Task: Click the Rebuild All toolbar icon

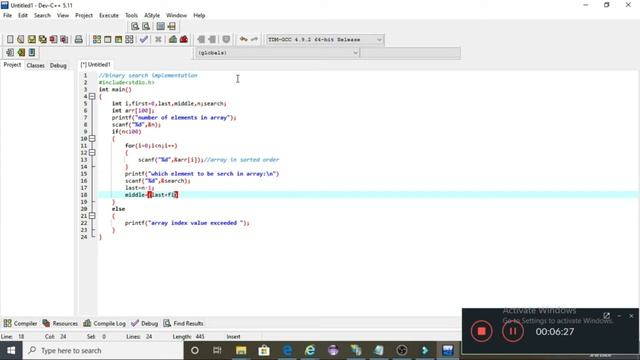Action: (129, 40)
